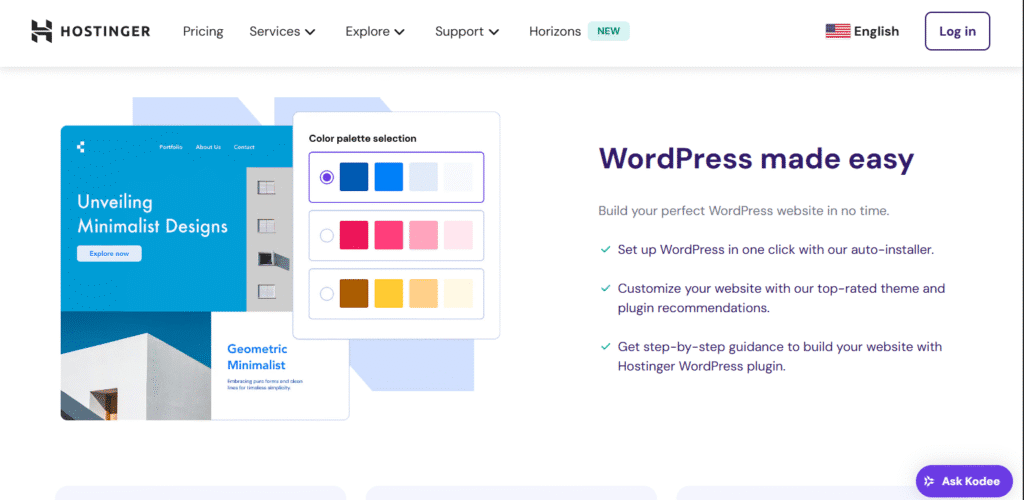Click About Us in the mockup navigation
The height and width of the screenshot is (500, 1024).
click(x=208, y=148)
